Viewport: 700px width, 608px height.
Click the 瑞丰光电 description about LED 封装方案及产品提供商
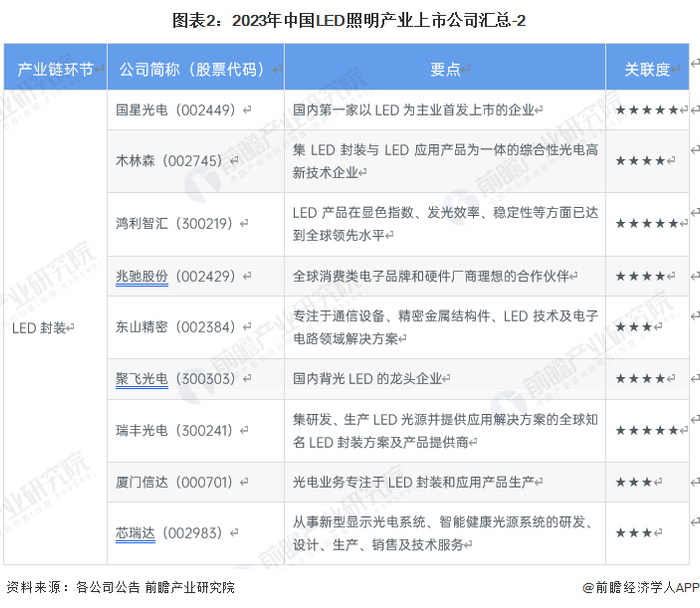(445, 431)
